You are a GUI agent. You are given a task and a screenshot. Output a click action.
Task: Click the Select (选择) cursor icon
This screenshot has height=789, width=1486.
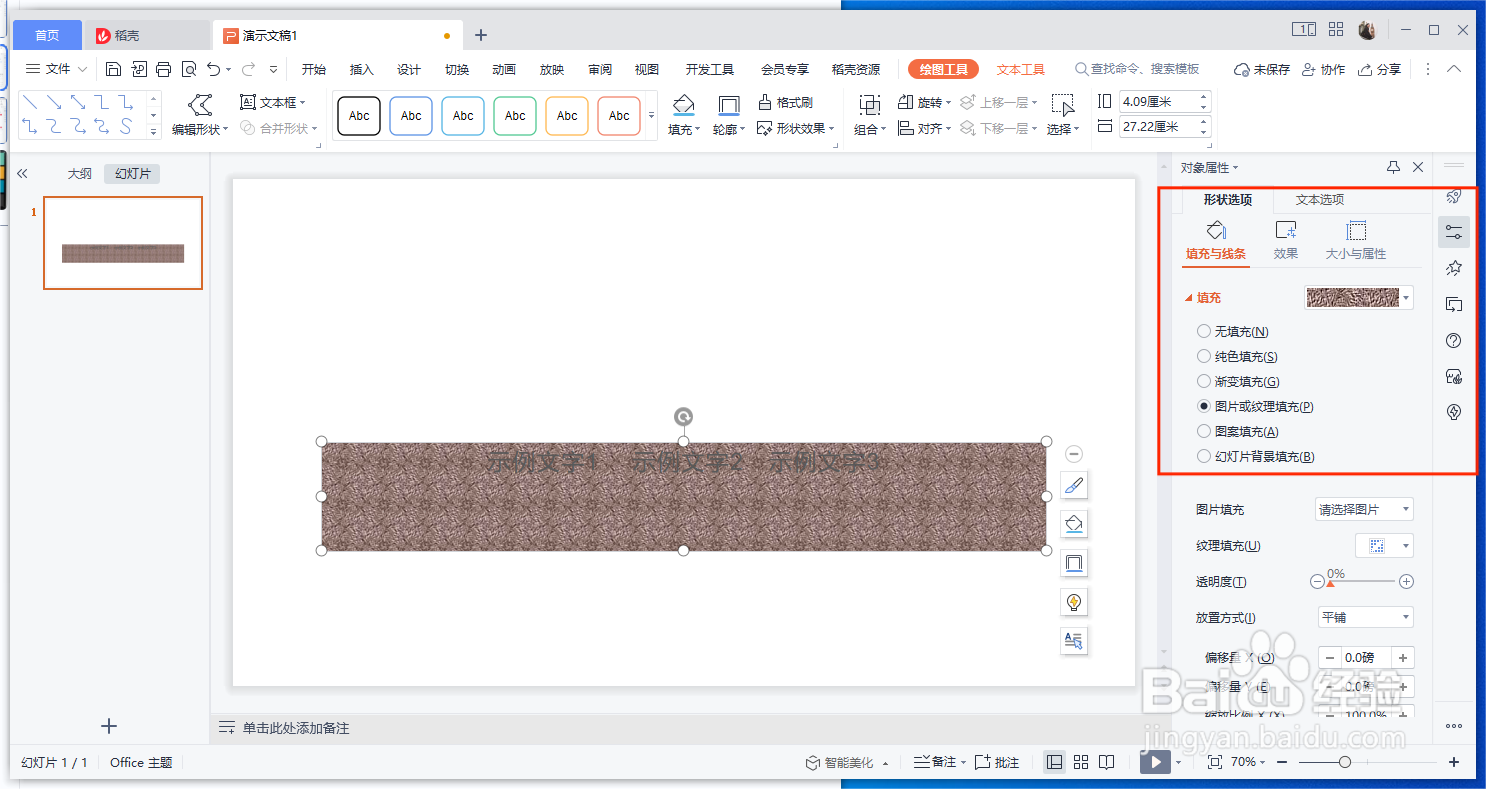click(x=1062, y=105)
